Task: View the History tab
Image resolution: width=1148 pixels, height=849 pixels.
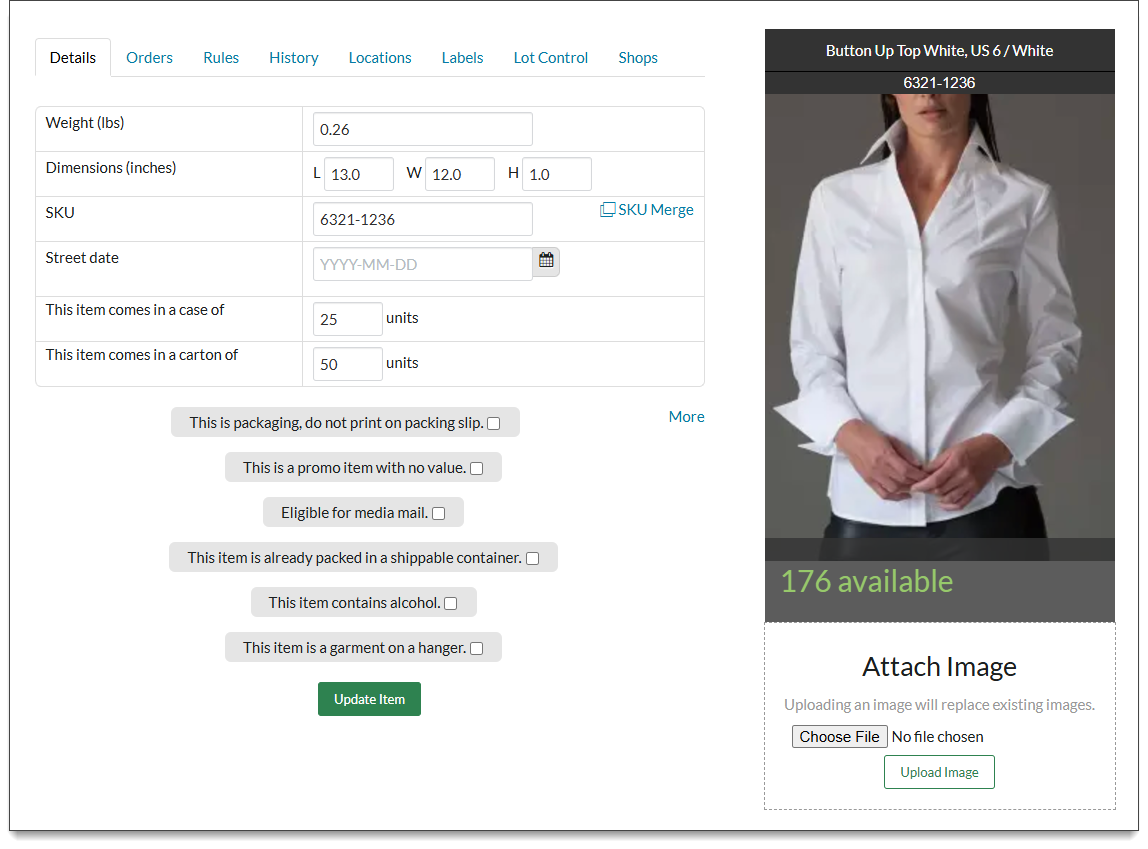Action: click(x=293, y=58)
